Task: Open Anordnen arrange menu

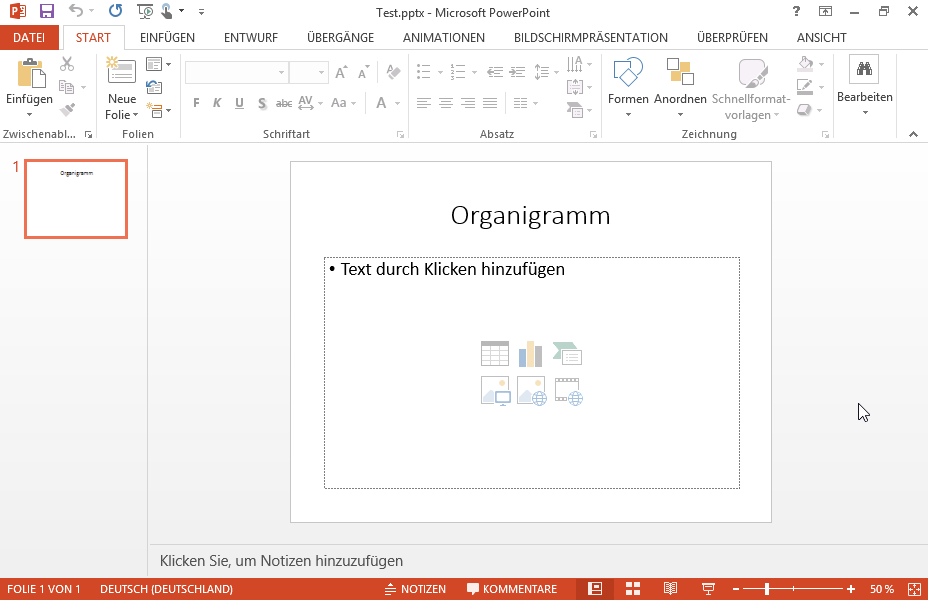Action: pos(680,87)
